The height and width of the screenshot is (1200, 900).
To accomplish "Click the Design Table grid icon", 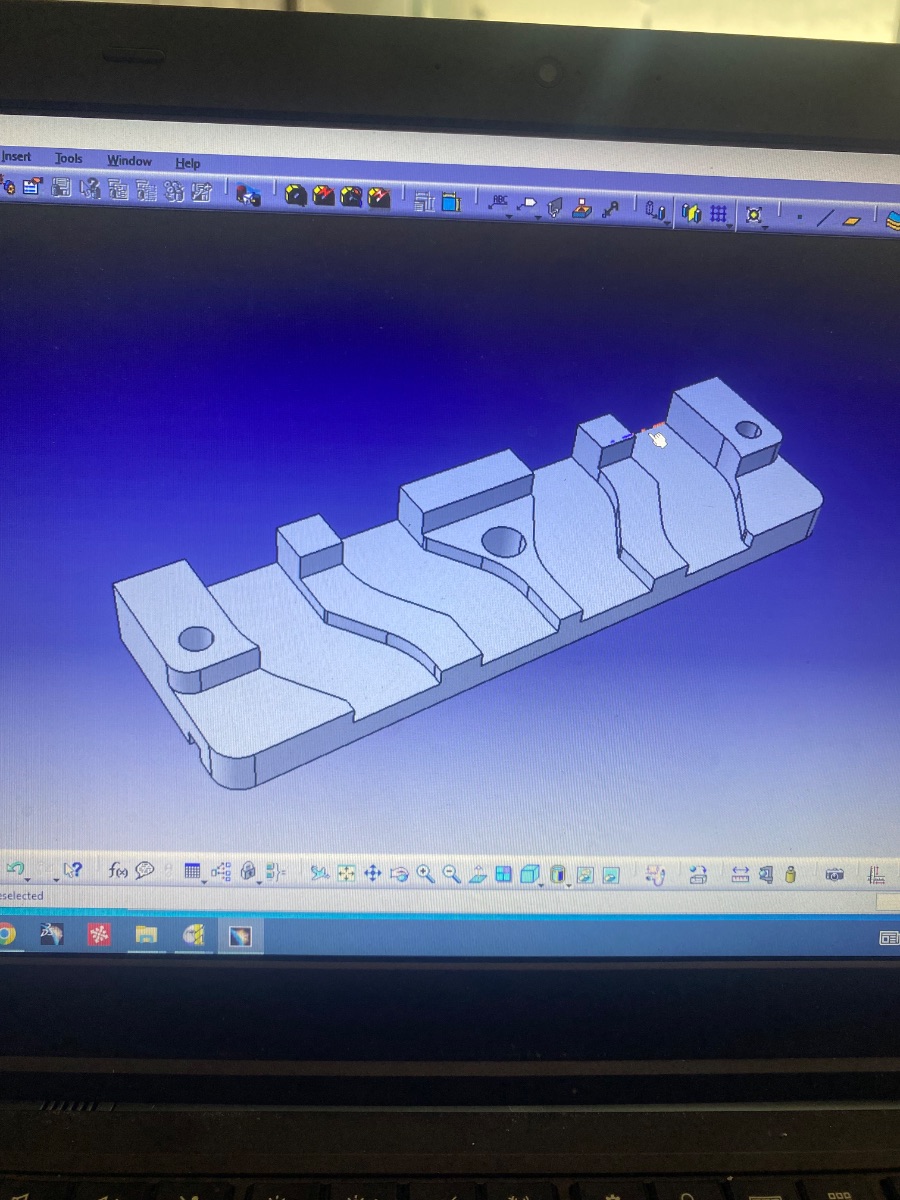I will (x=192, y=872).
